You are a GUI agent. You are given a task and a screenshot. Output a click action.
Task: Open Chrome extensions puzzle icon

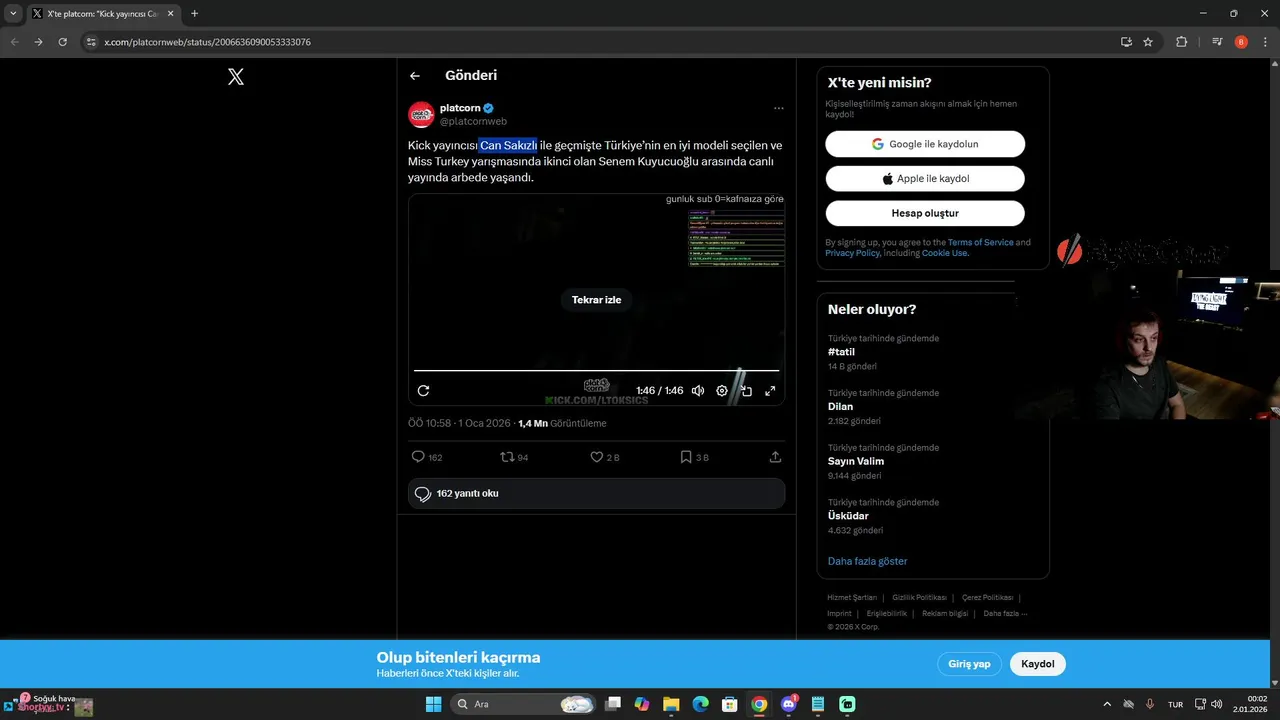tap(1181, 42)
